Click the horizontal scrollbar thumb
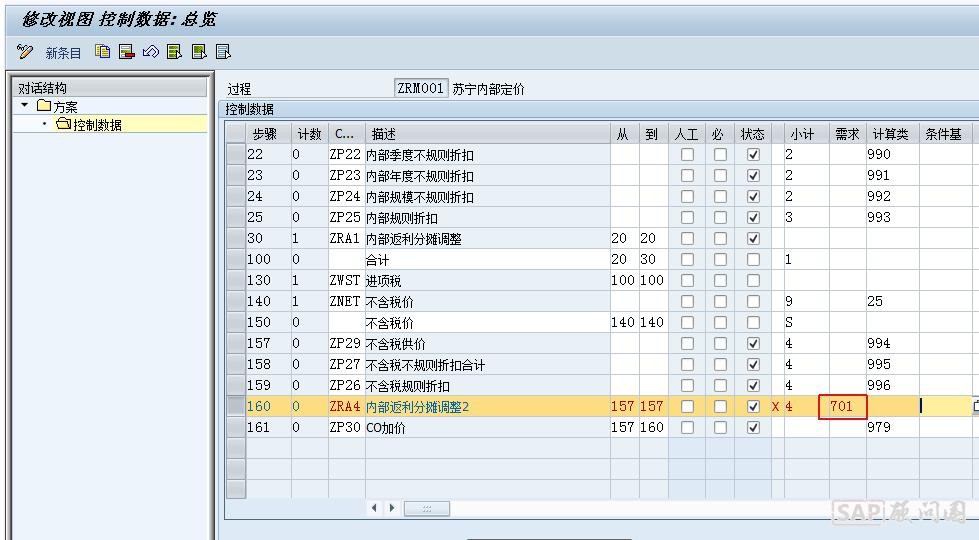Screen dimensions: 979x540 point(427,509)
